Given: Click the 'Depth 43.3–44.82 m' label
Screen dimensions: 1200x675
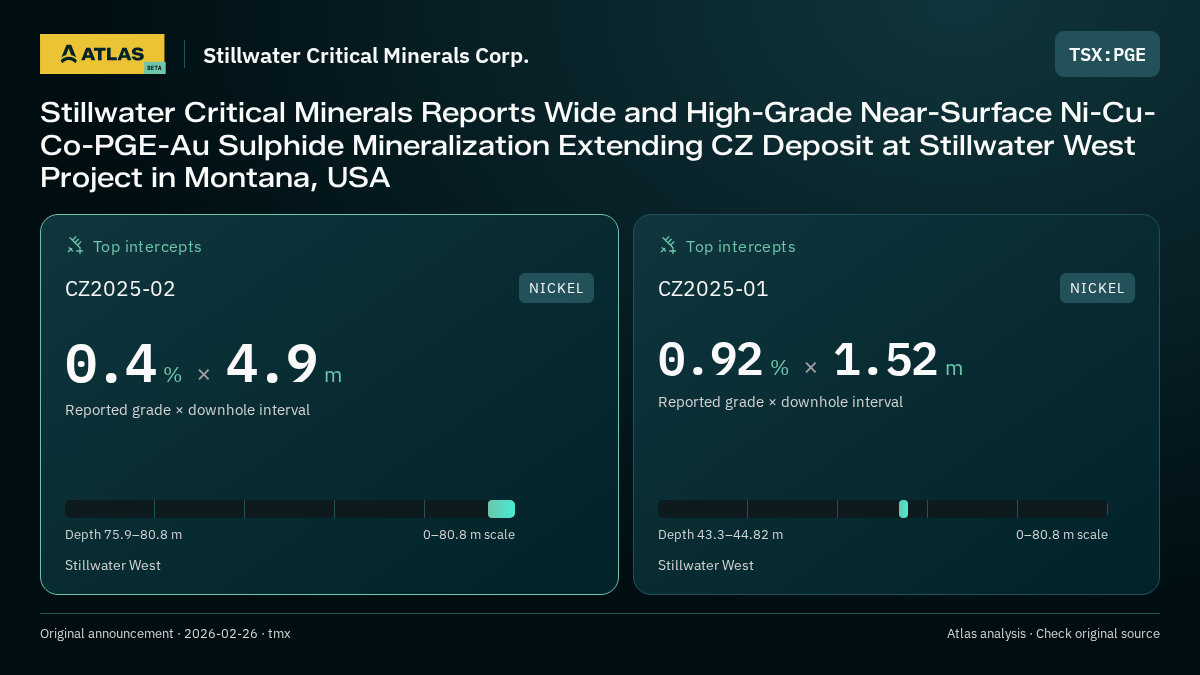Looking at the screenshot, I should pos(720,535).
